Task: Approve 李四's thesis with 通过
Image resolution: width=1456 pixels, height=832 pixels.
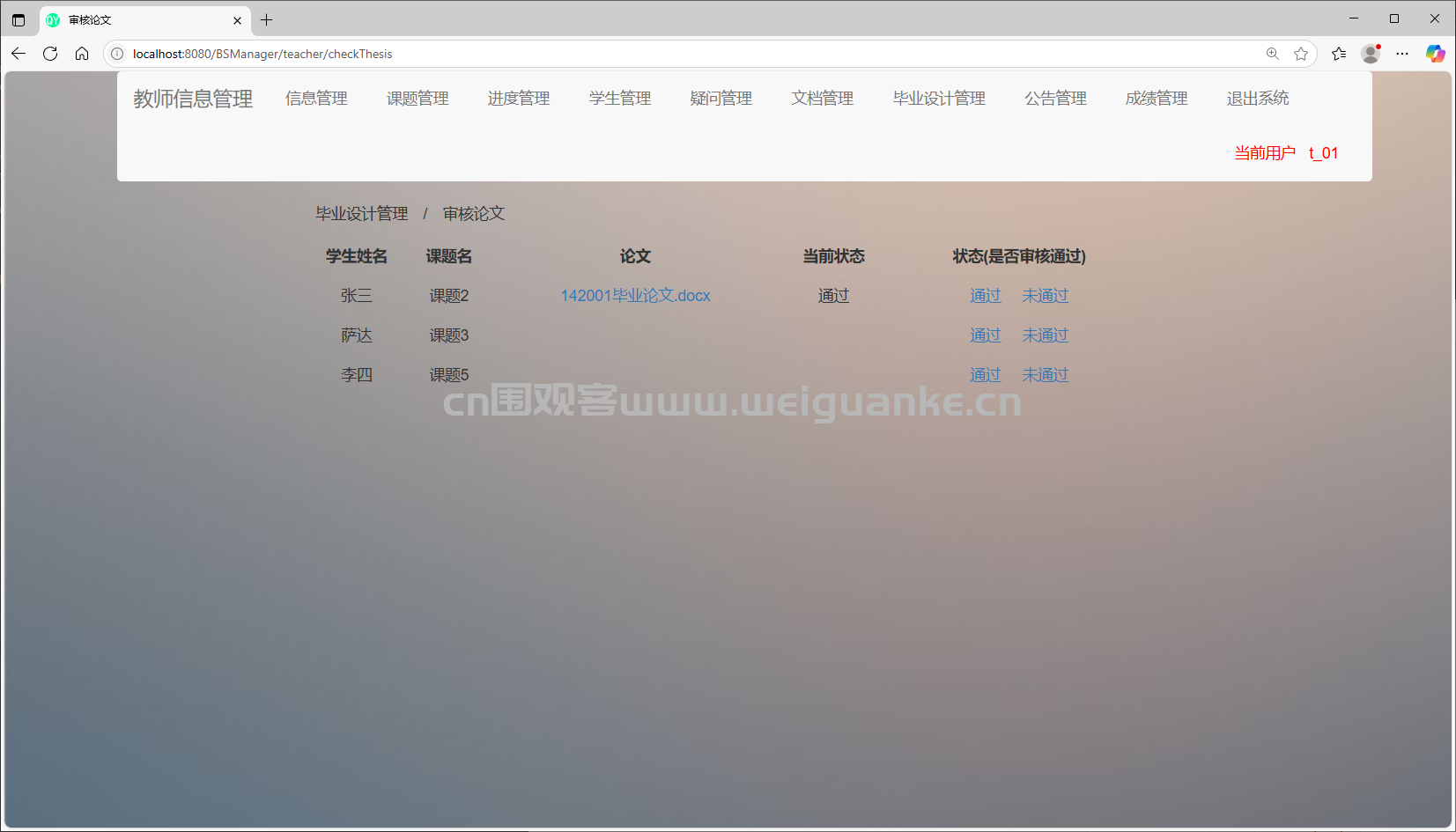Action: click(986, 375)
